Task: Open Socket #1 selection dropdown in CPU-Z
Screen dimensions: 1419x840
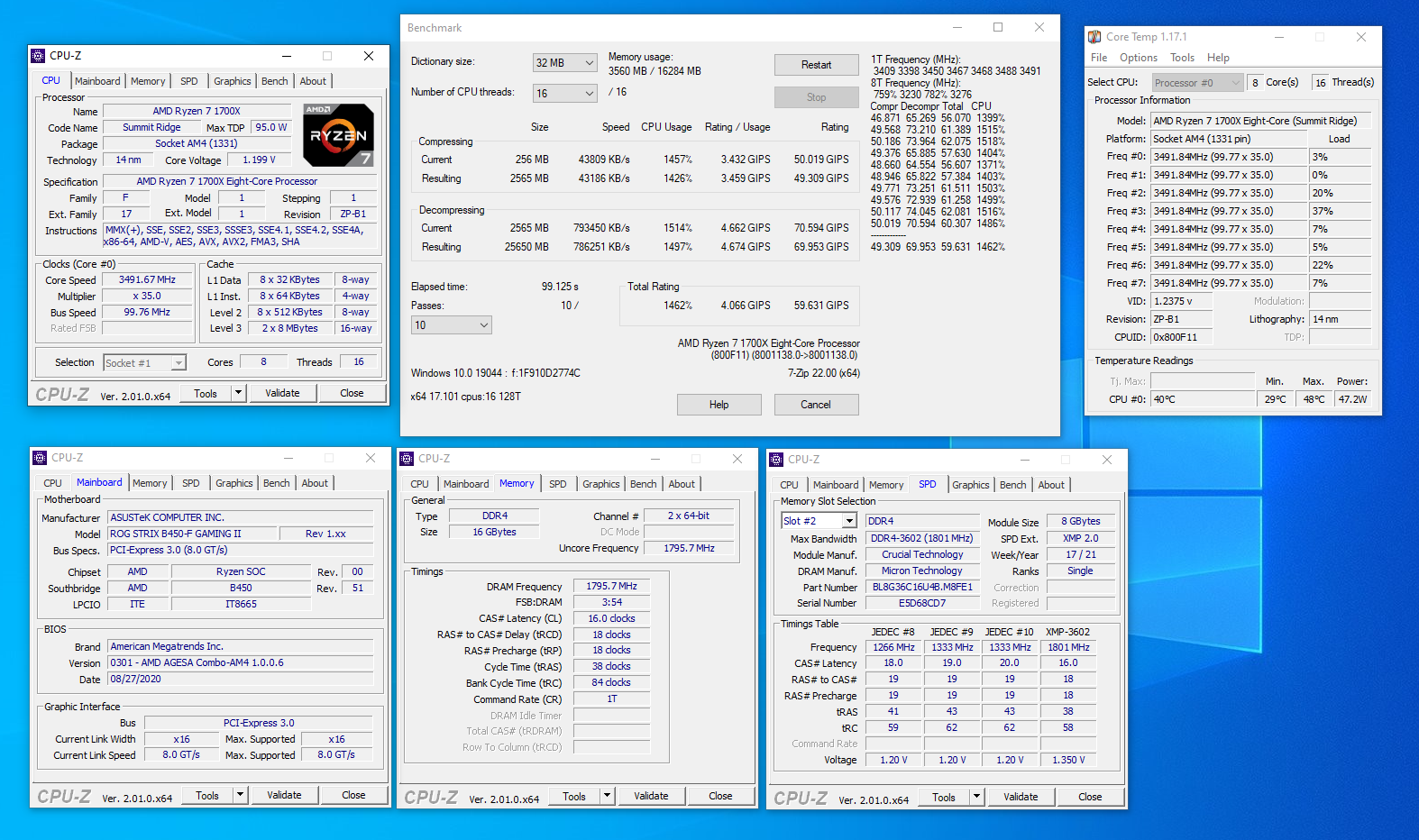Action: coord(145,363)
